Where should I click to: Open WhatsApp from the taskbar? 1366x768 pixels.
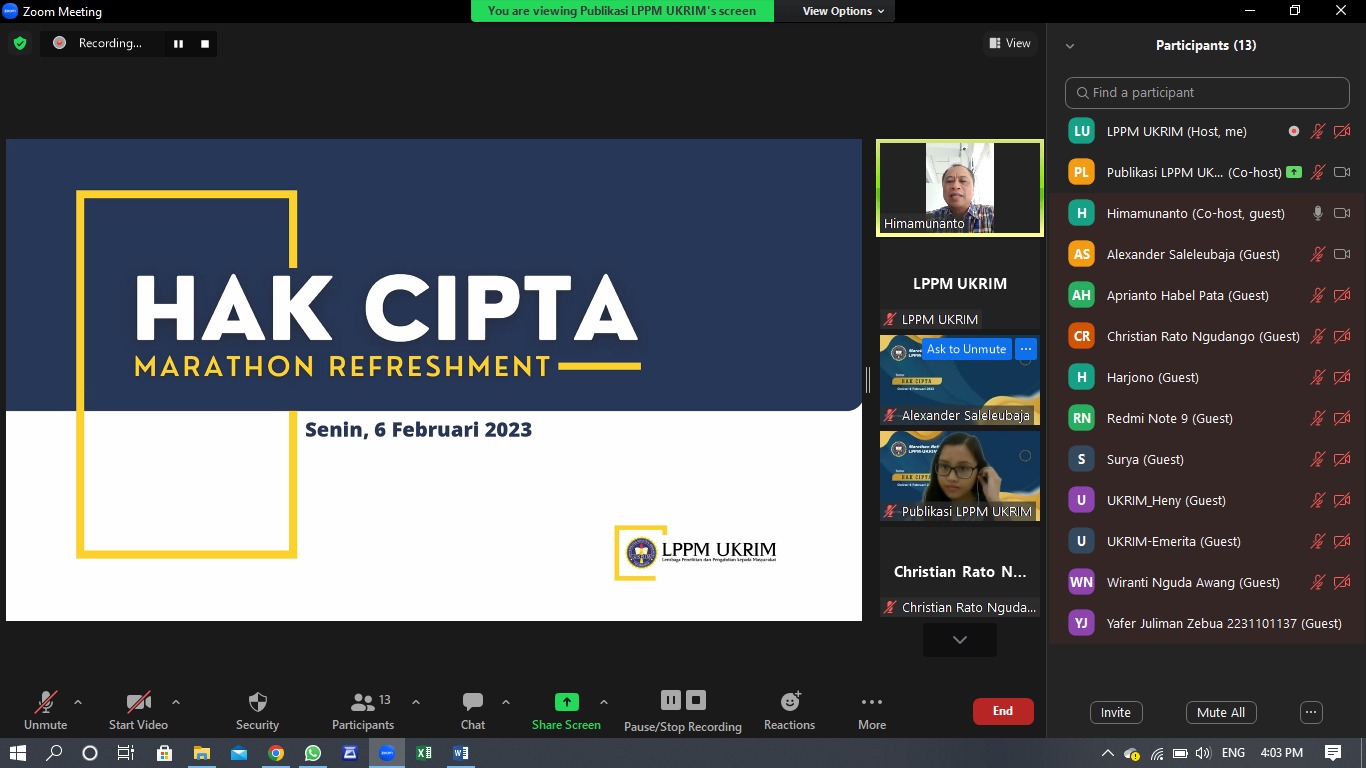[313, 753]
